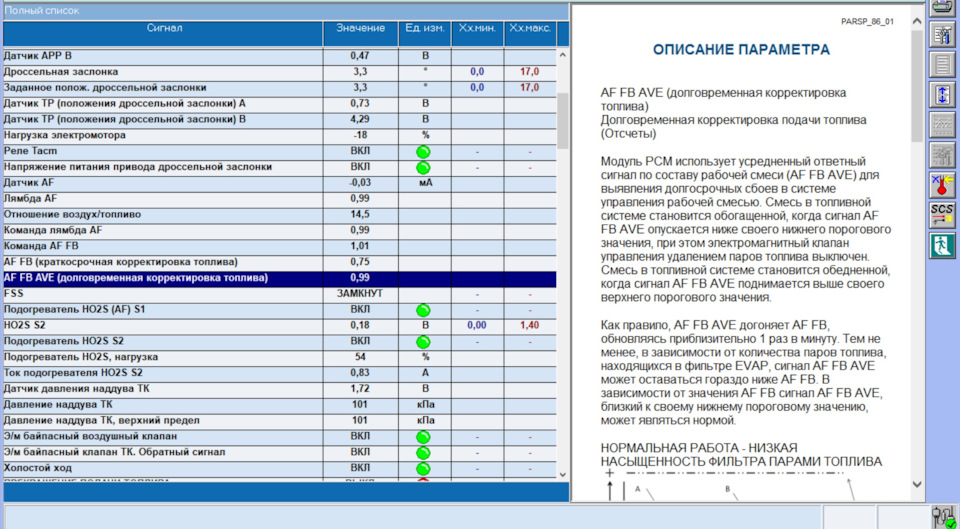Click green indicator for Подогреватель HO2S S2

[x=423, y=342]
